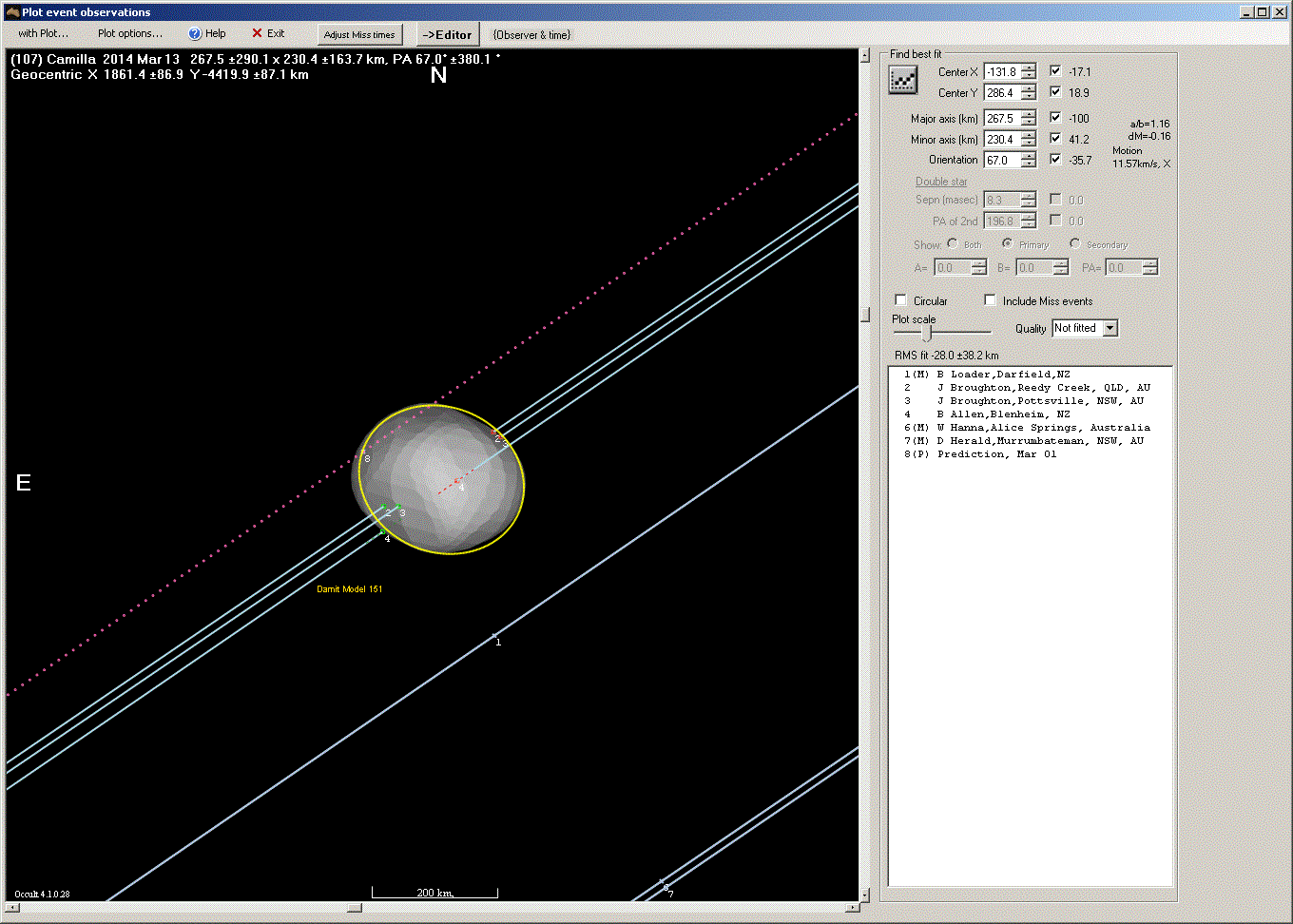Select the 'Both' radio button

pos(952,243)
